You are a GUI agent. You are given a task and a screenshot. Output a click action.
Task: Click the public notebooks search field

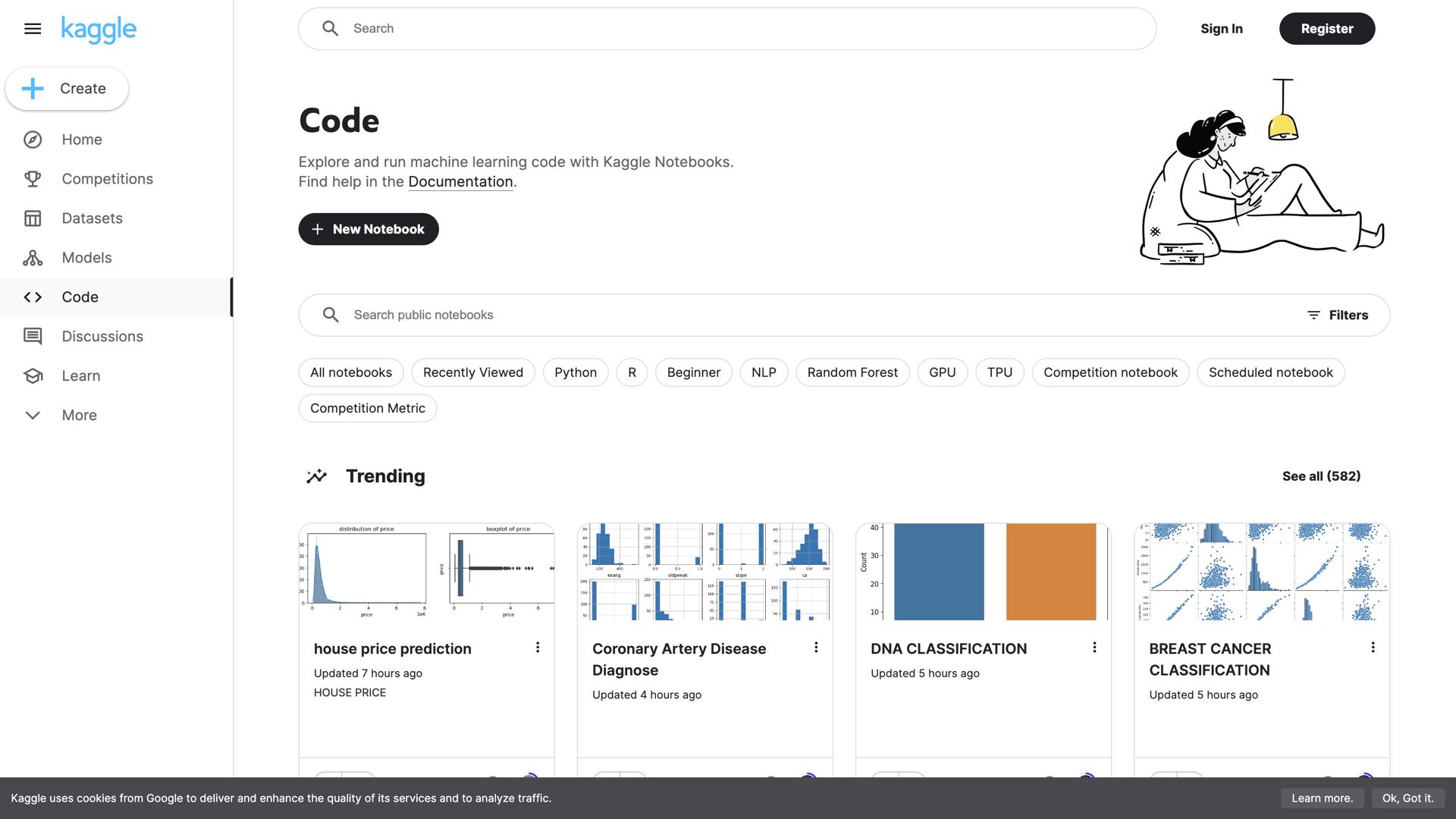coord(607,315)
